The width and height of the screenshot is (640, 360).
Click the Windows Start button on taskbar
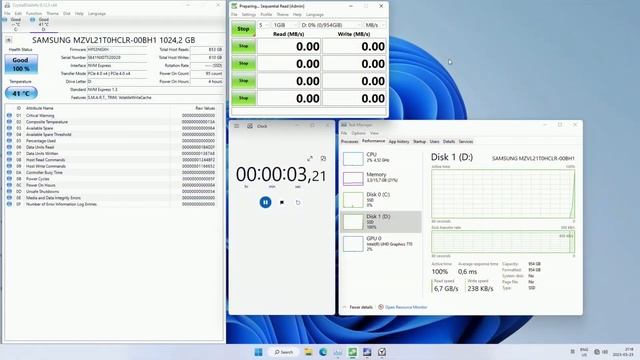click(x=258, y=352)
